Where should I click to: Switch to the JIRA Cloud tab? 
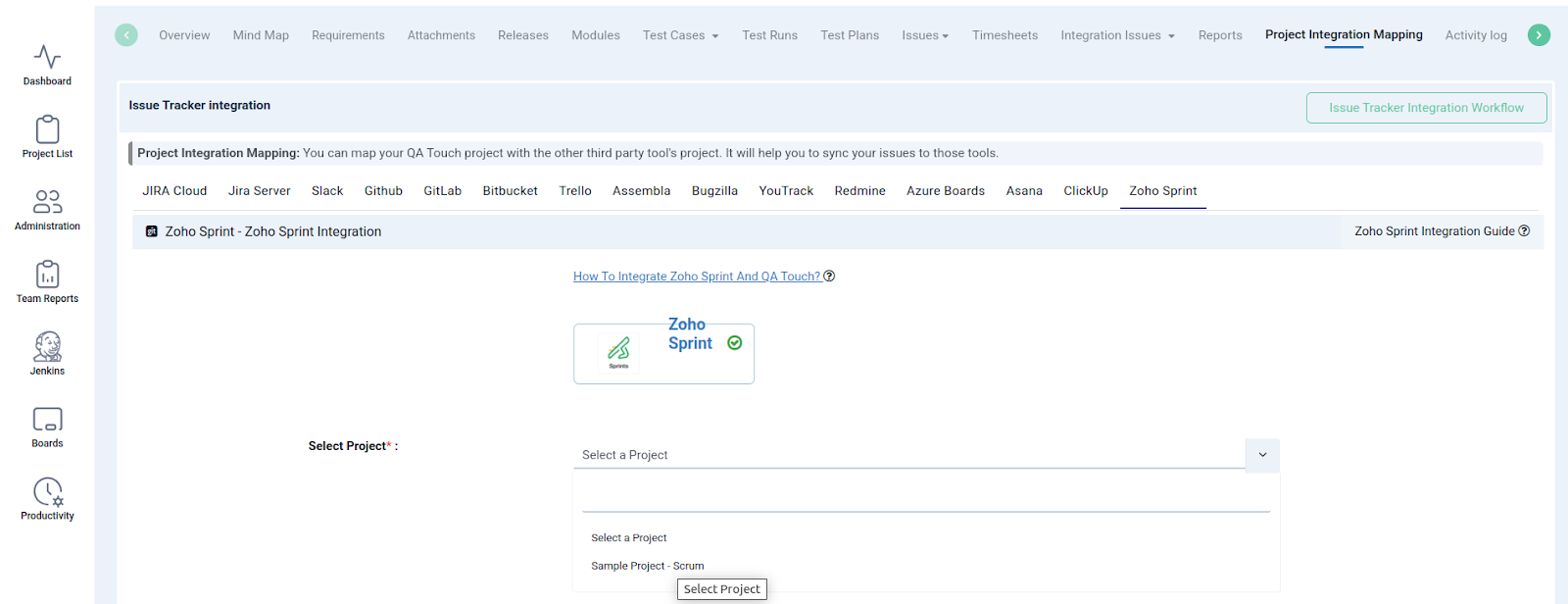pos(174,191)
